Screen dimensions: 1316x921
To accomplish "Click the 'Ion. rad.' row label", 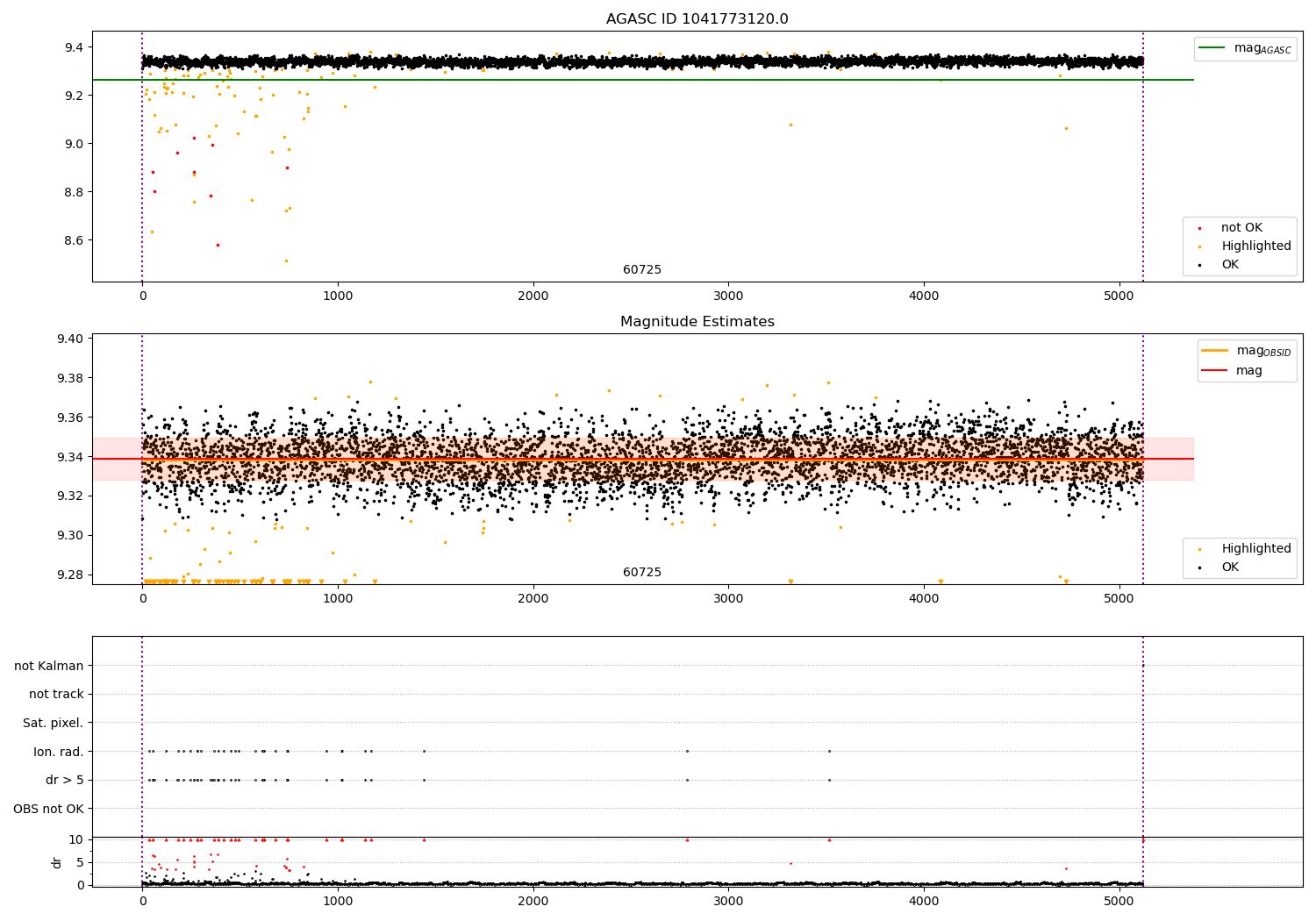I will click(x=59, y=753).
